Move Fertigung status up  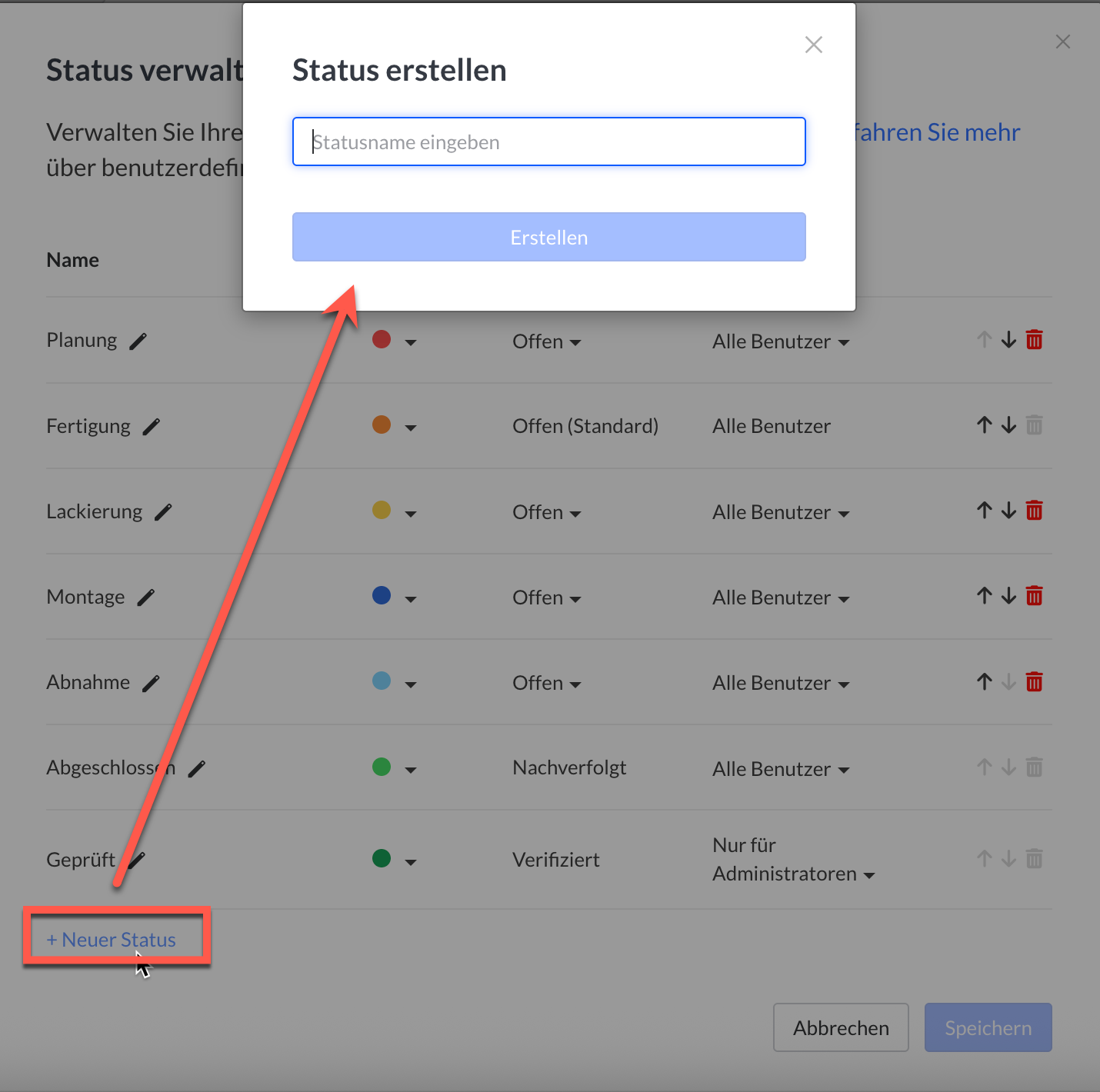(985, 425)
